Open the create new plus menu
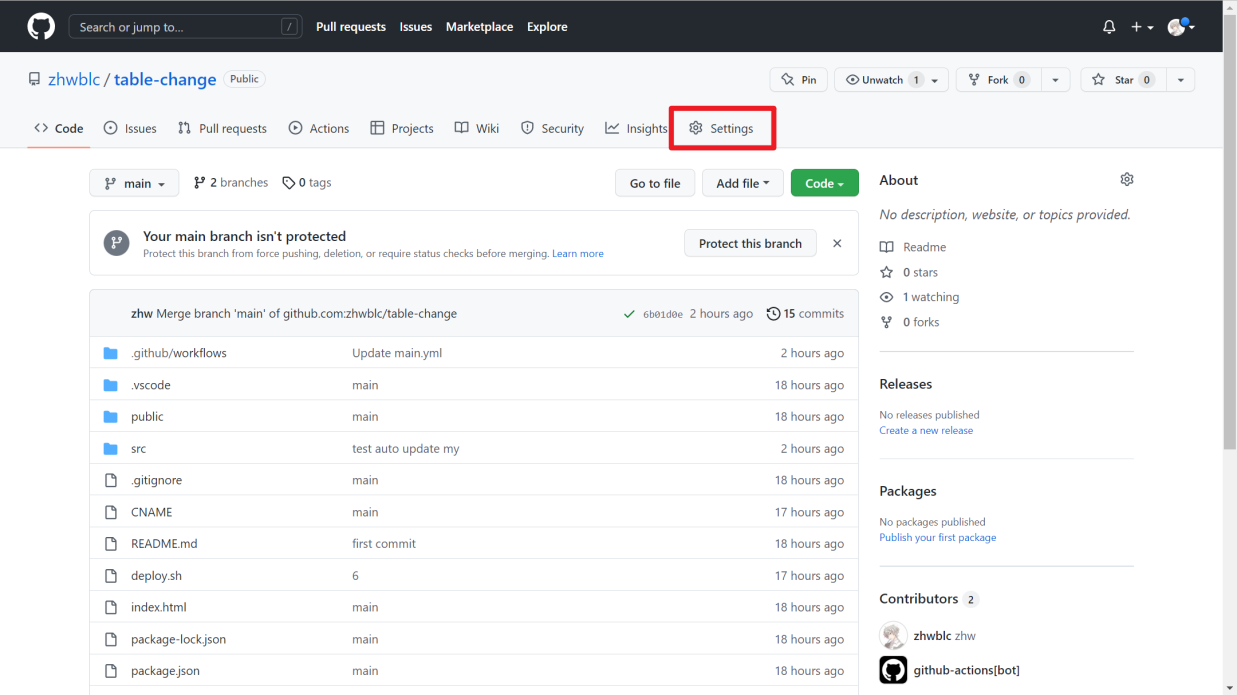 (x=1142, y=27)
